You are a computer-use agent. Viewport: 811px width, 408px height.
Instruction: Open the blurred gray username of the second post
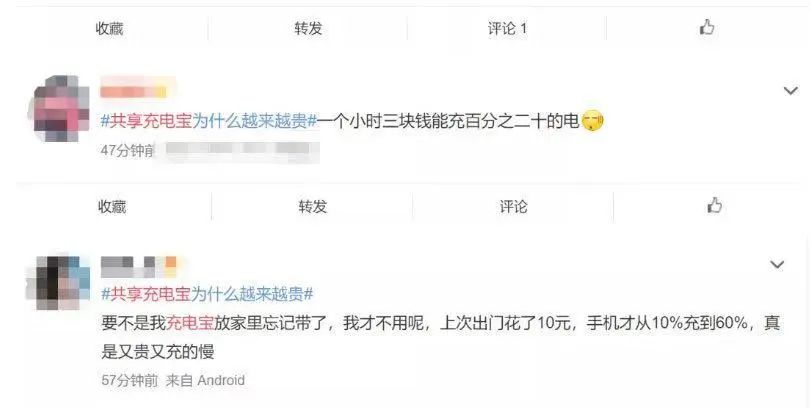pos(139,265)
